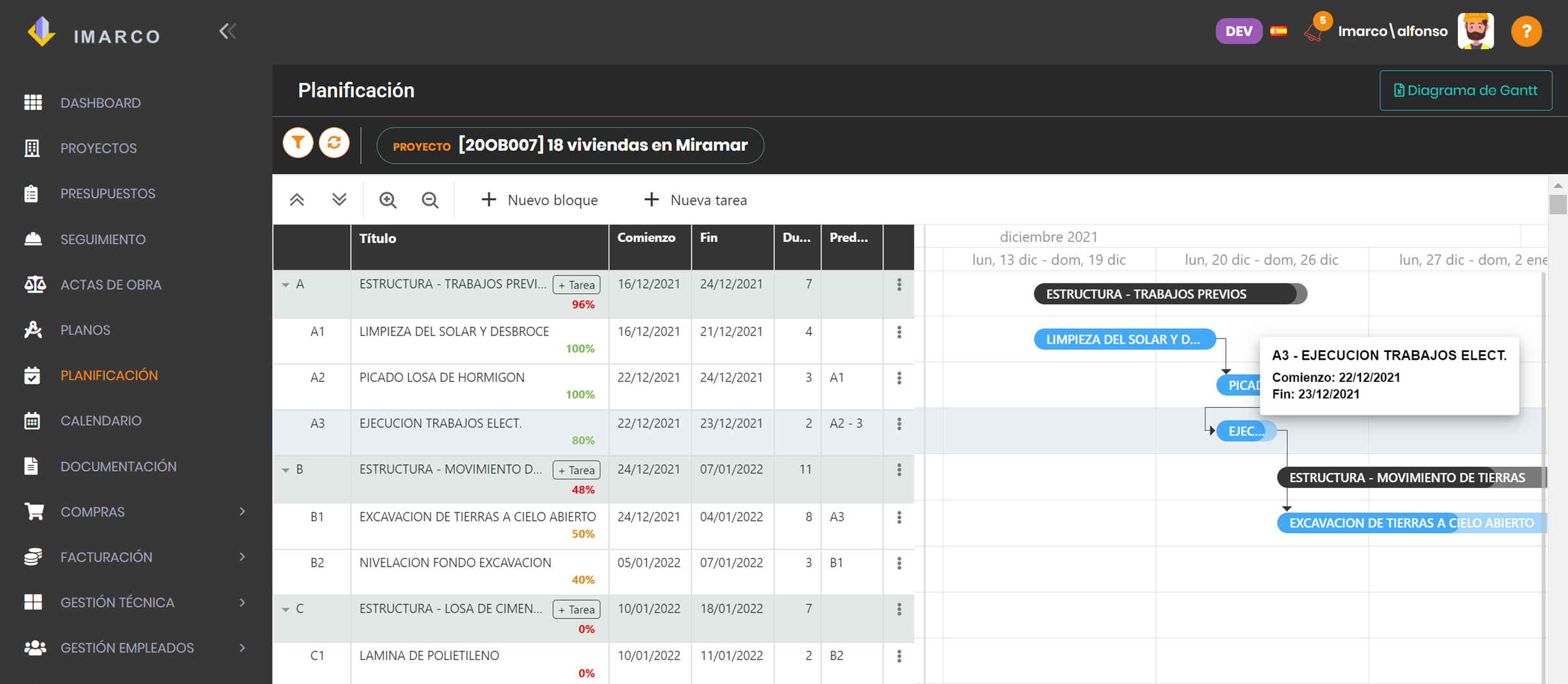
Task: Select the Excavacion de Tierras Gantt bar
Action: coord(1411,523)
